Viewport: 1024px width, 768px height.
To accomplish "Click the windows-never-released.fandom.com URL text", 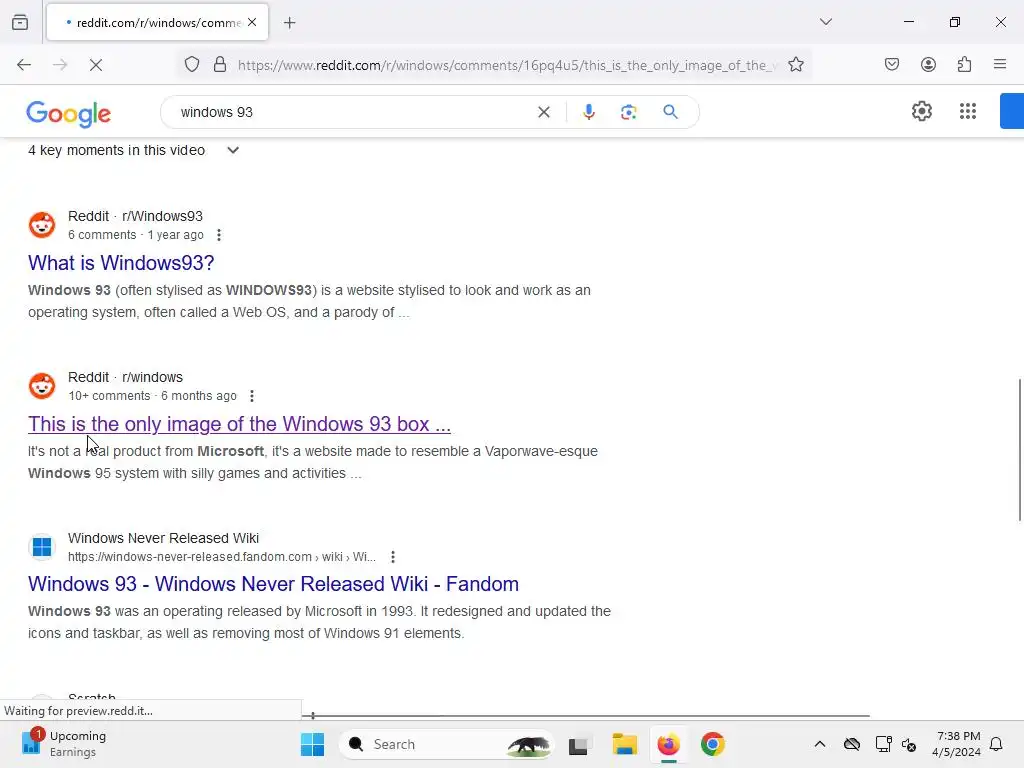I will tap(222, 557).
